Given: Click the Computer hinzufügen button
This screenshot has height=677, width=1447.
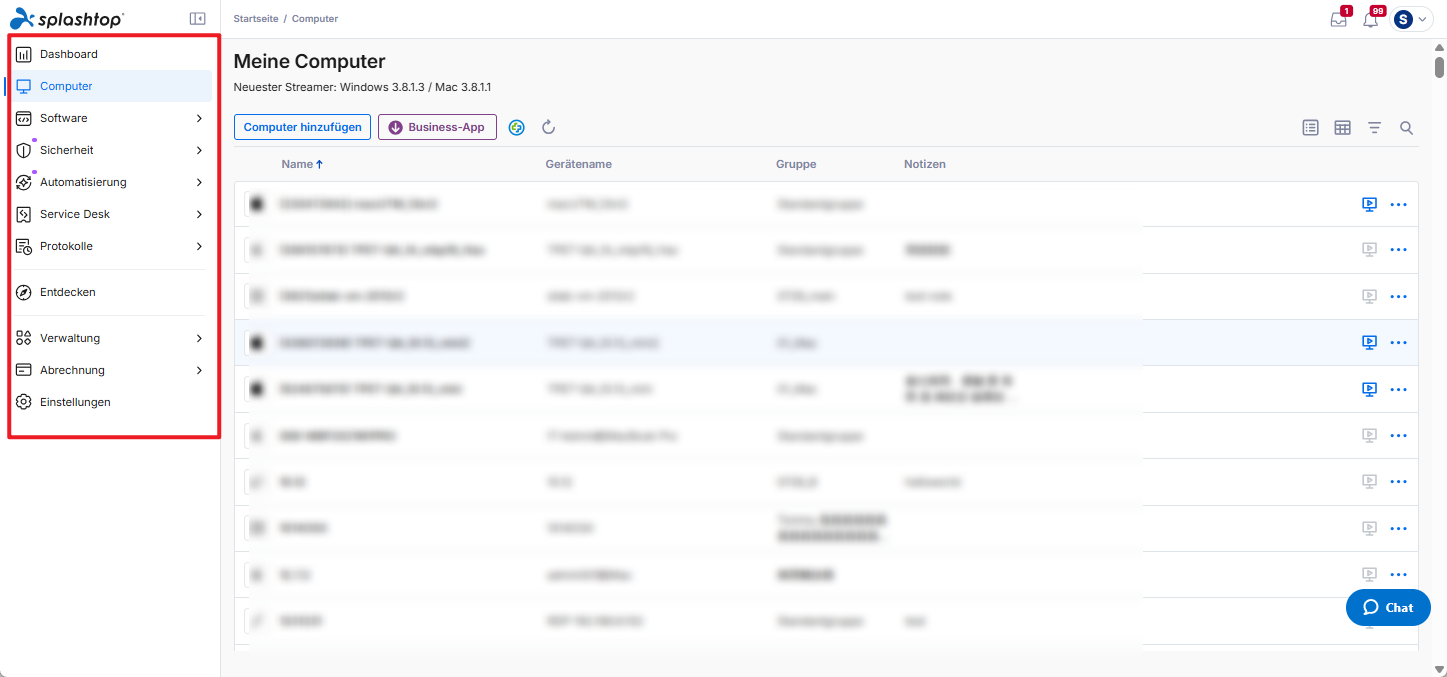Looking at the screenshot, I should tap(302, 127).
